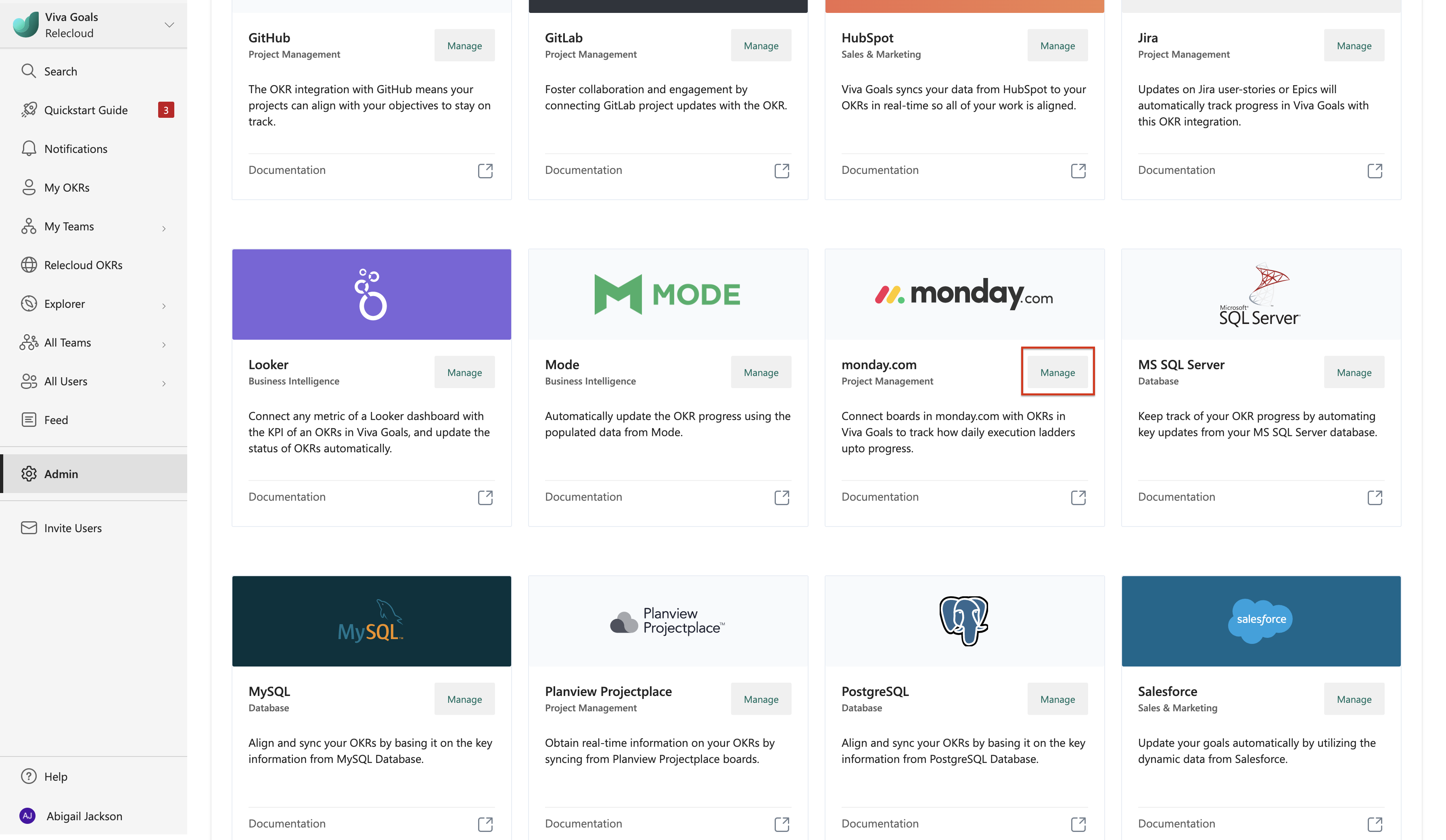Open Salesforce documentation external link icon

click(x=1374, y=825)
